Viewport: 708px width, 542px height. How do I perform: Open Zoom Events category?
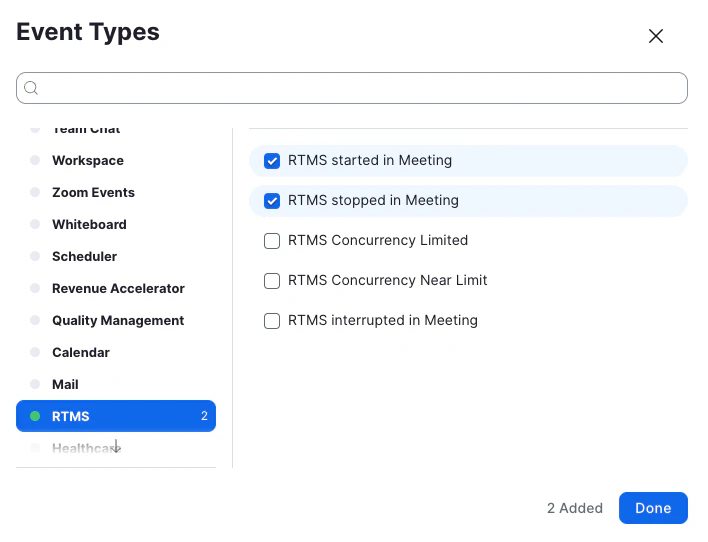[93, 193]
